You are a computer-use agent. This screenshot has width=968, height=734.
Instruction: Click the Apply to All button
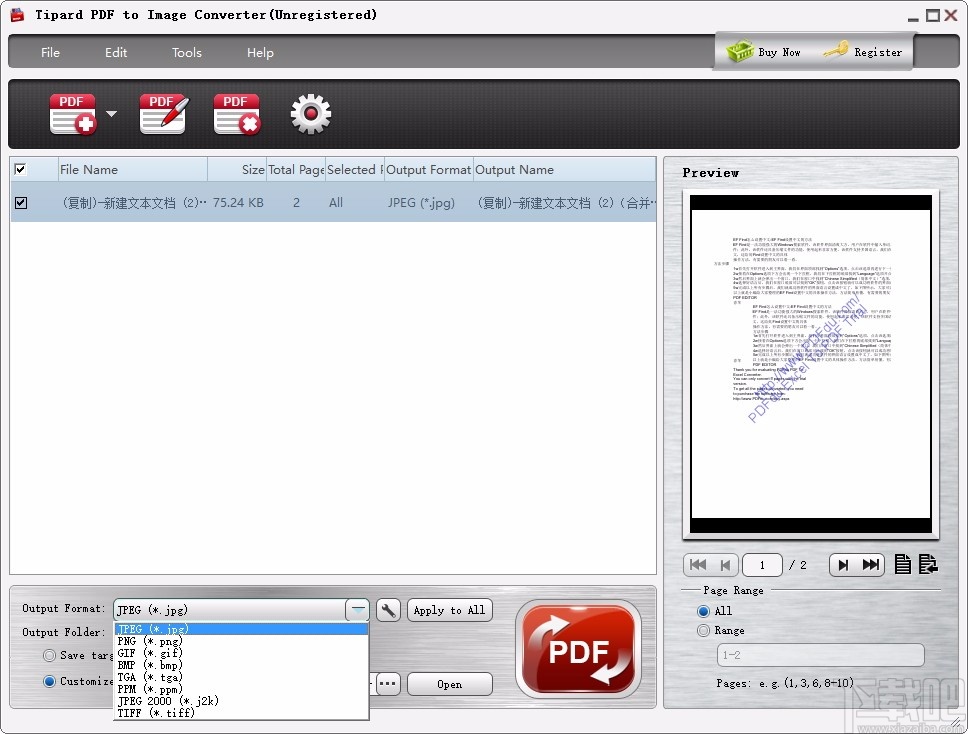449,609
